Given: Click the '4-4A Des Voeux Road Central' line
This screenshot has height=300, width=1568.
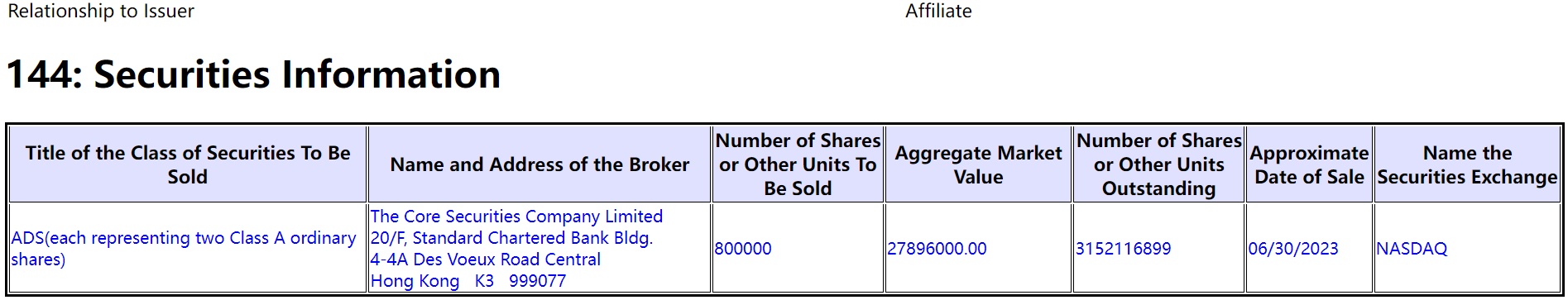Looking at the screenshot, I should tap(486, 260).
